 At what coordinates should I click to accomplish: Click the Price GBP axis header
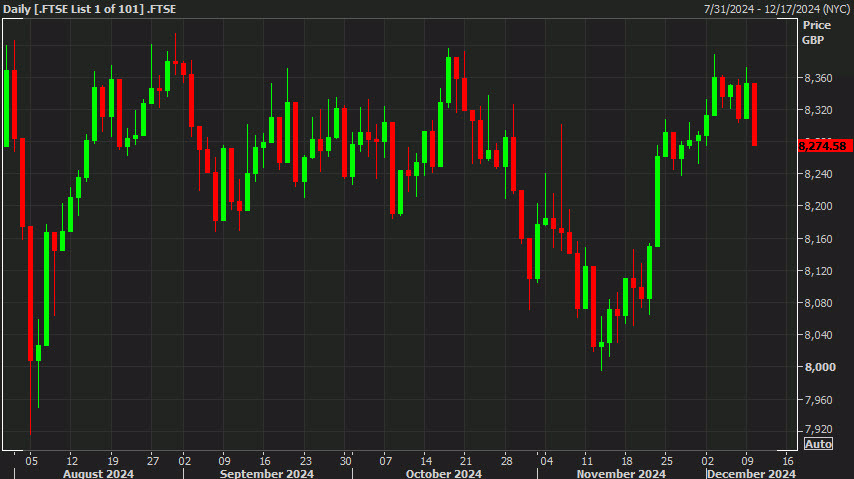click(816, 32)
